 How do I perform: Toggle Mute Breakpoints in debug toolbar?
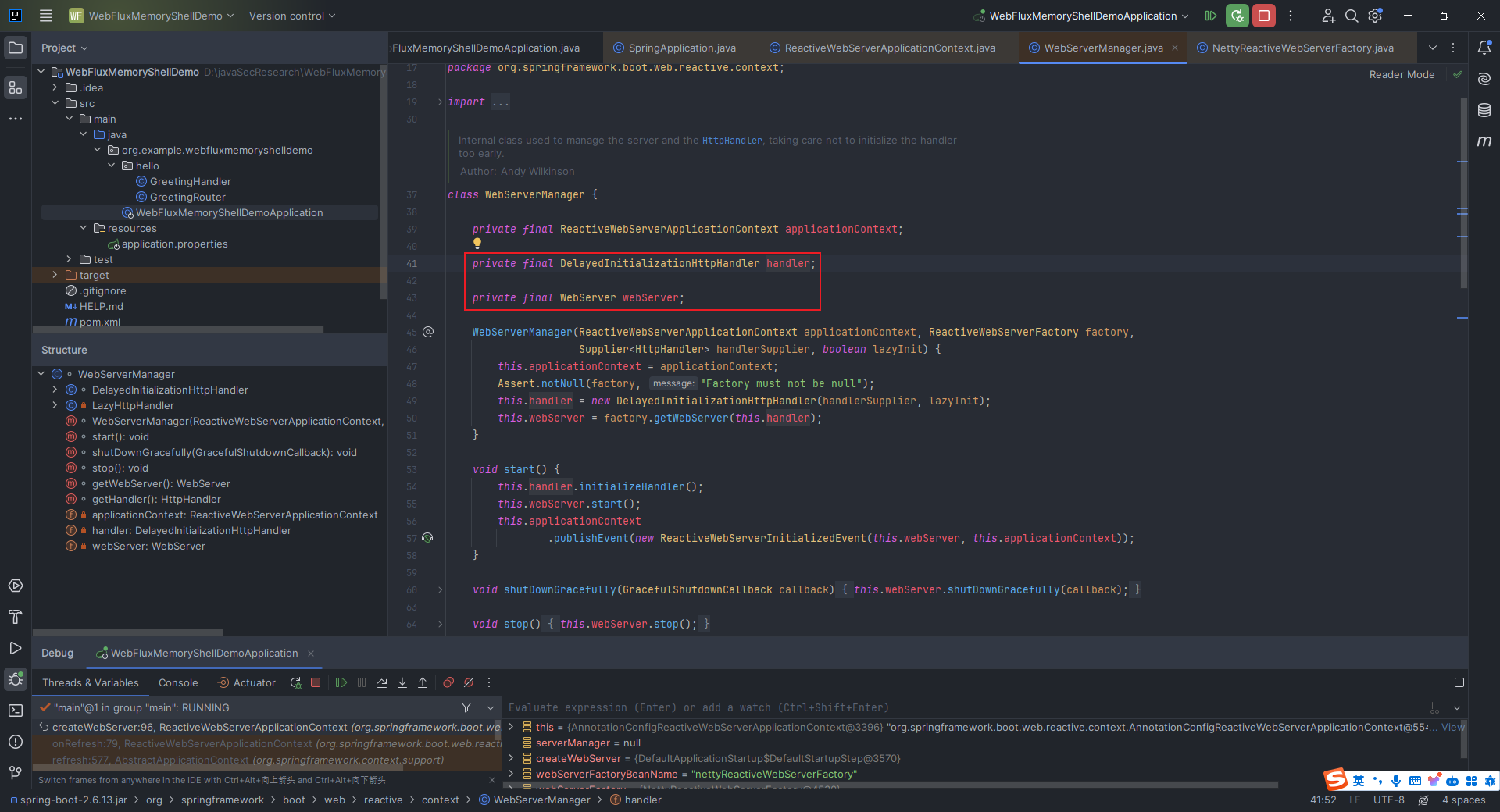point(469,682)
